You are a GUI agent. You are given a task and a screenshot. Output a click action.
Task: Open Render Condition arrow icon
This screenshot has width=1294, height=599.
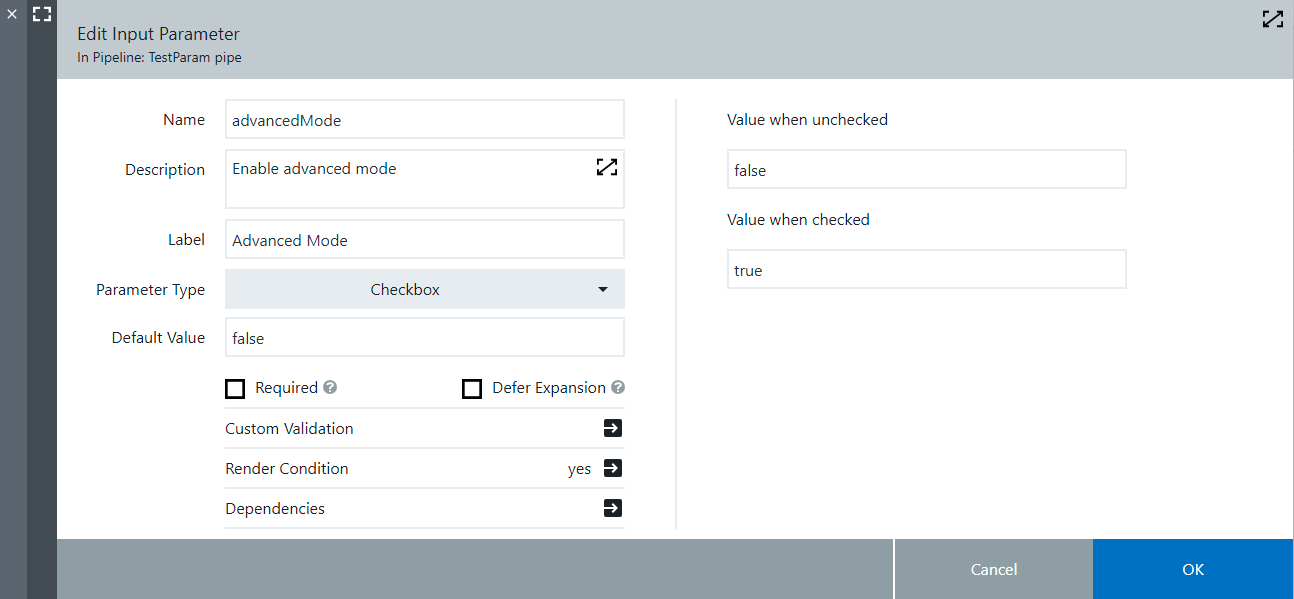tap(613, 468)
